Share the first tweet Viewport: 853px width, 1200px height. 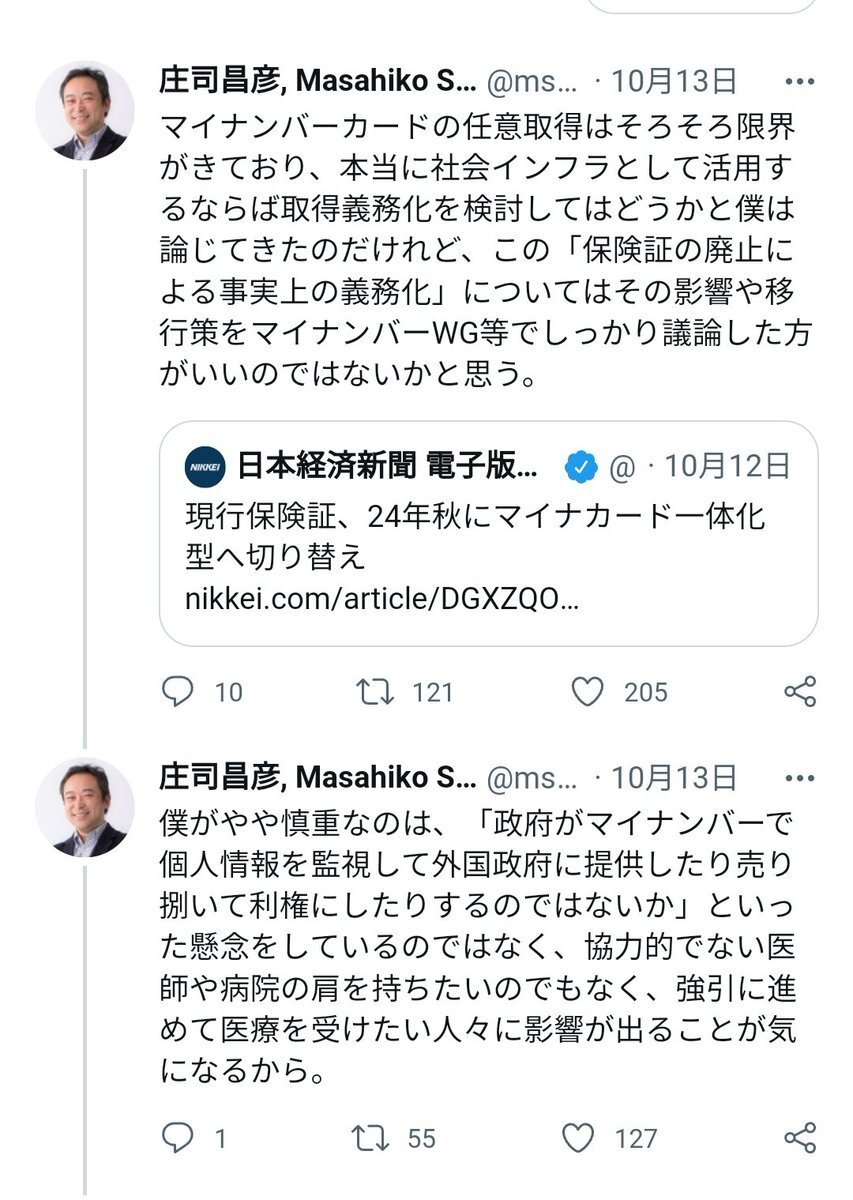point(799,692)
